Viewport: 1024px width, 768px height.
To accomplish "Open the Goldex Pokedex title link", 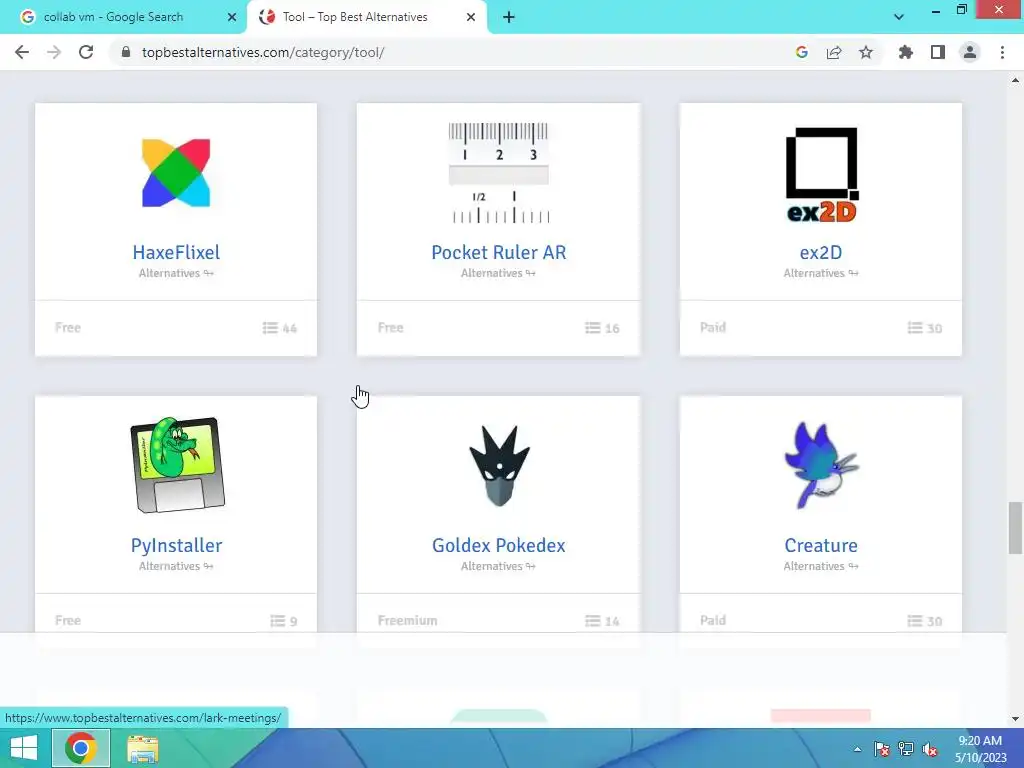I will [499, 545].
